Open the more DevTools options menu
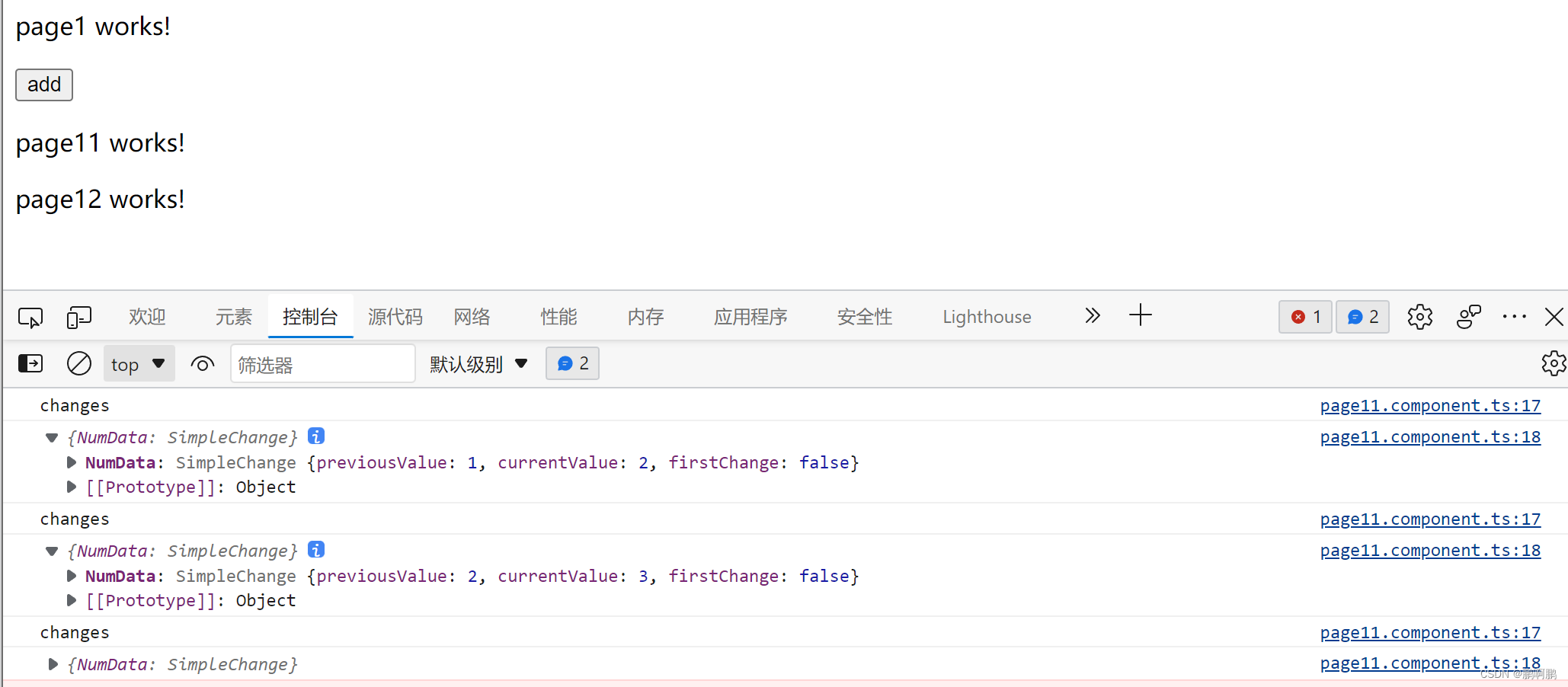The height and width of the screenshot is (687, 1568). click(1514, 317)
